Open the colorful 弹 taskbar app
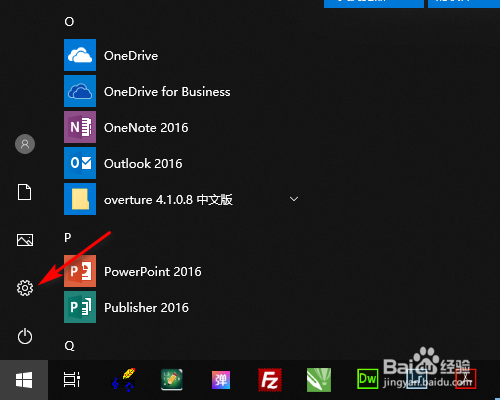Image resolution: width=500 pixels, height=400 pixels. click(x=221, y=380)
